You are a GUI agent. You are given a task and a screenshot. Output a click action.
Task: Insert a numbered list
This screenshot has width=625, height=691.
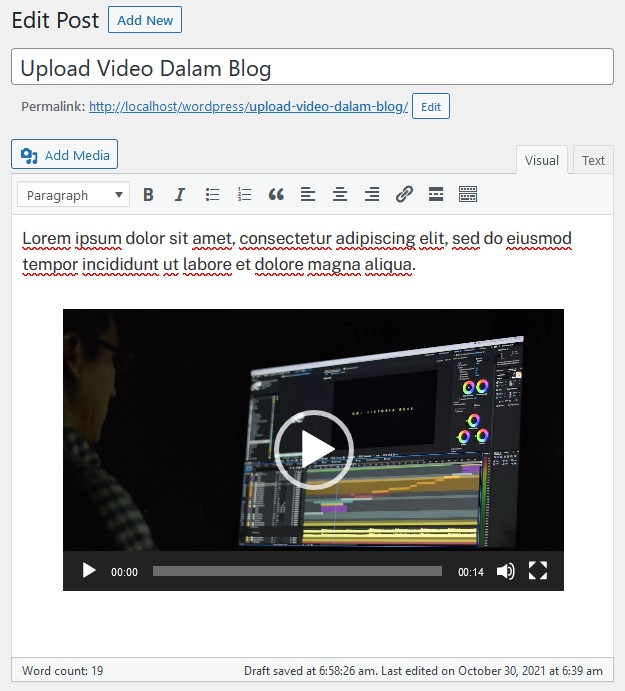pos(244,194)
